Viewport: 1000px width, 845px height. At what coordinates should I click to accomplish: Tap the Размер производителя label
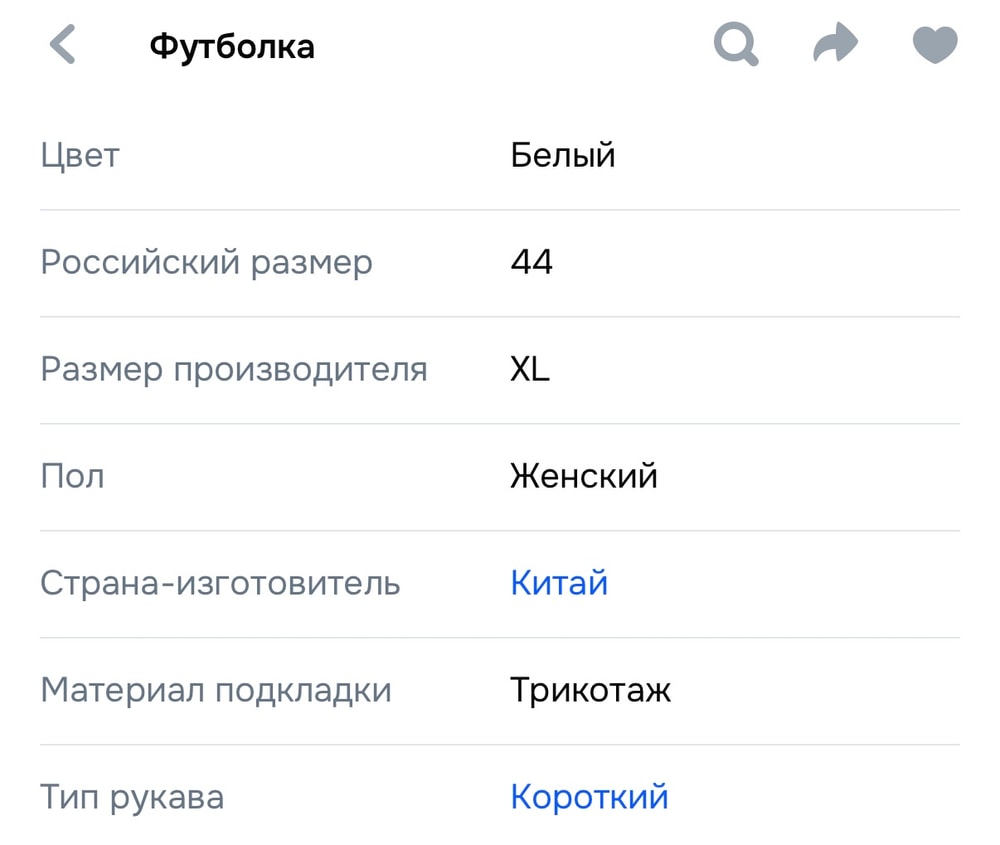click(234, 370)
